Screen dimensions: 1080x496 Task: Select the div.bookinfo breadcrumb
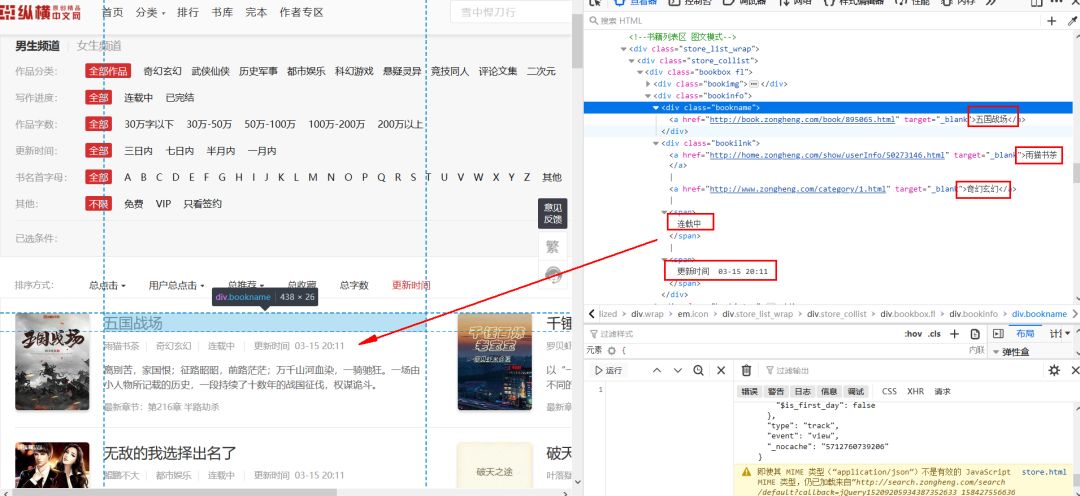[x=973, y=314]
